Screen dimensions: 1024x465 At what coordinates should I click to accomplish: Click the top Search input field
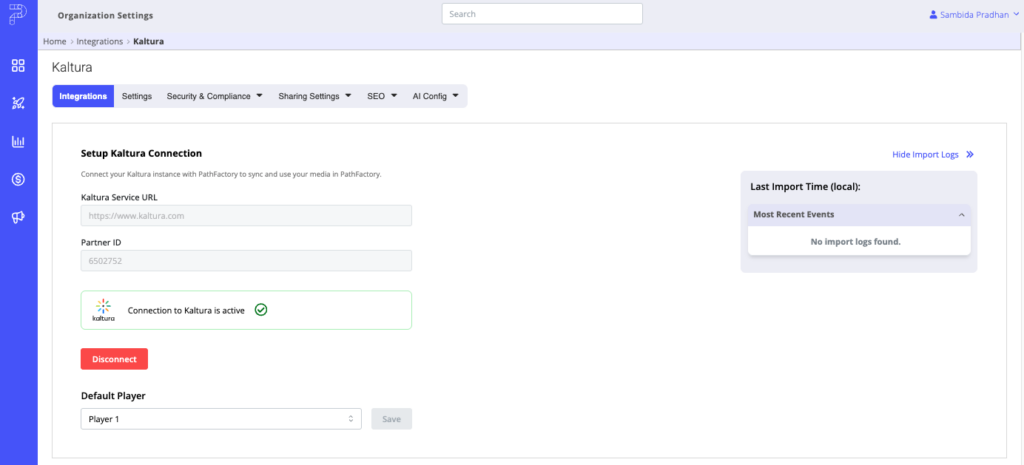[542, 14]
